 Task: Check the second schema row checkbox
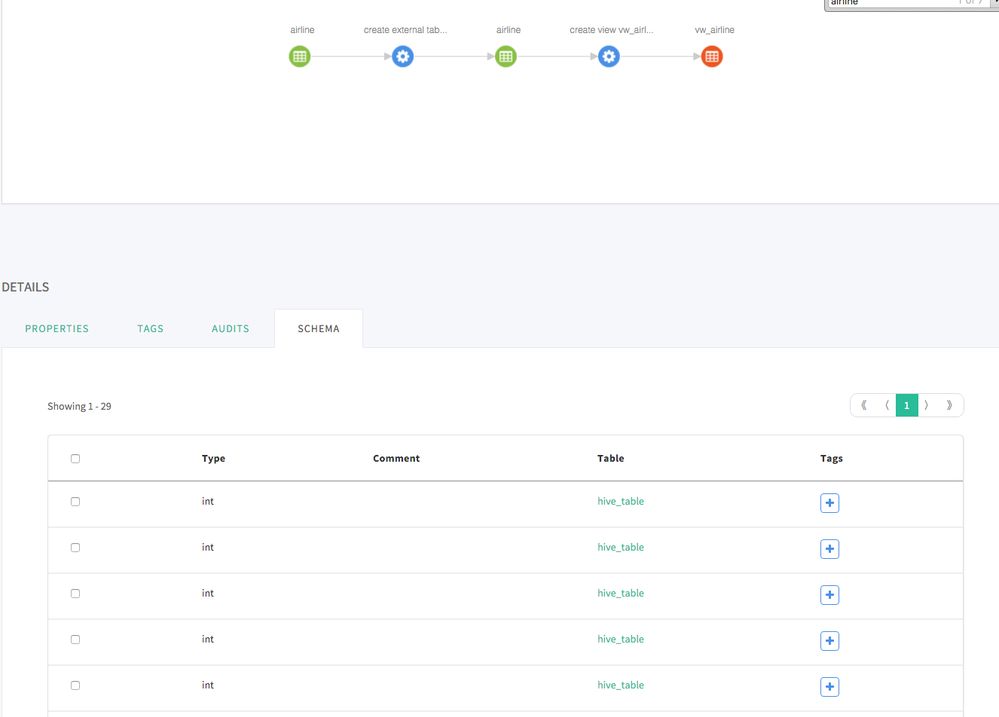[75, 547]
